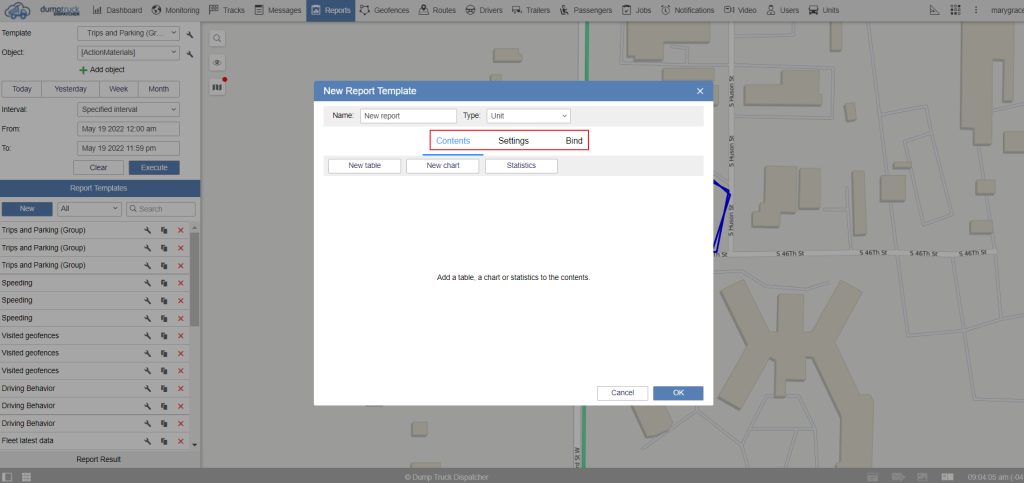Expand the Type dropdown showing Unit
1024x483 pixels.
tap(528, 116)
